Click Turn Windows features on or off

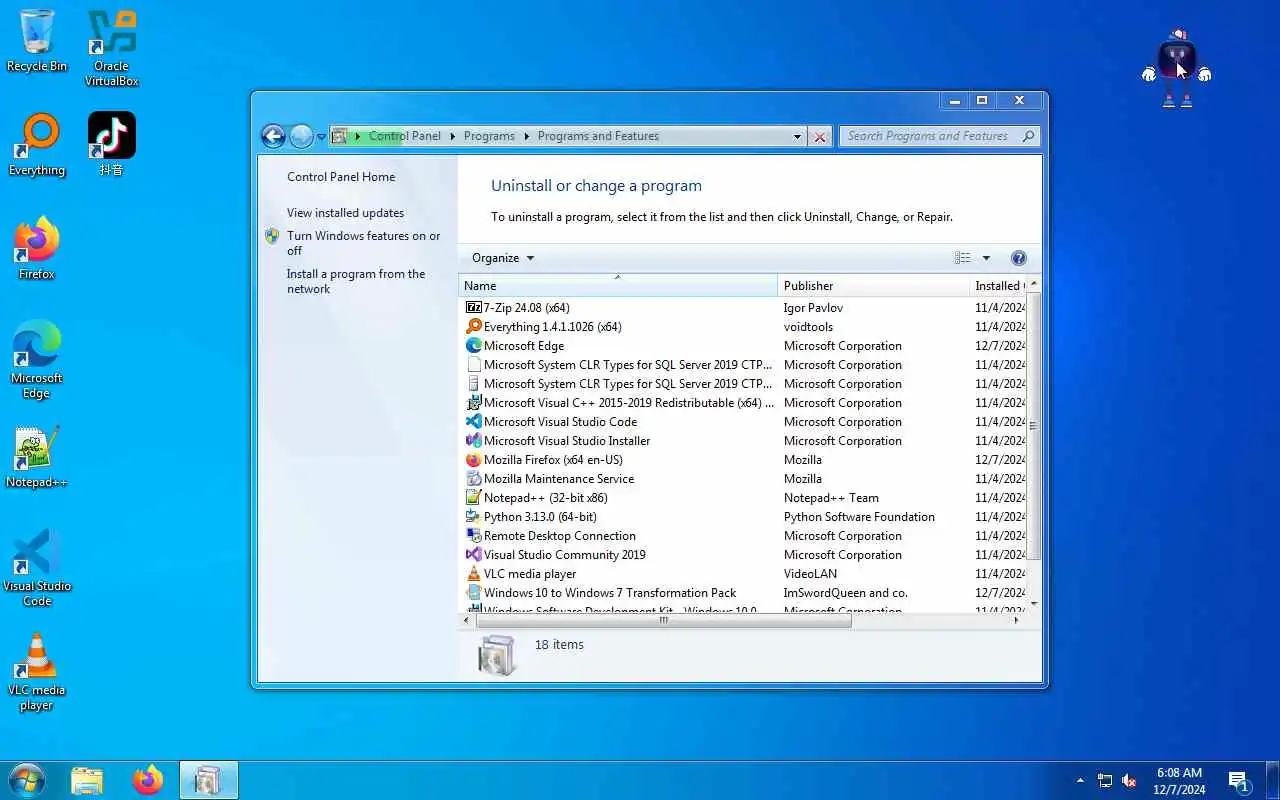coord(363,243)
